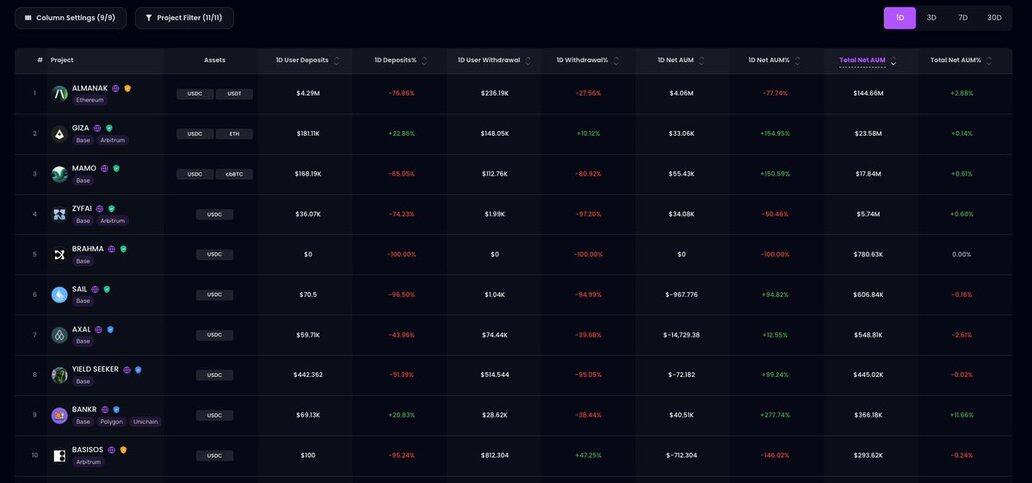Click the Arbitrum chain tag under GIZA

click(113, 140)
